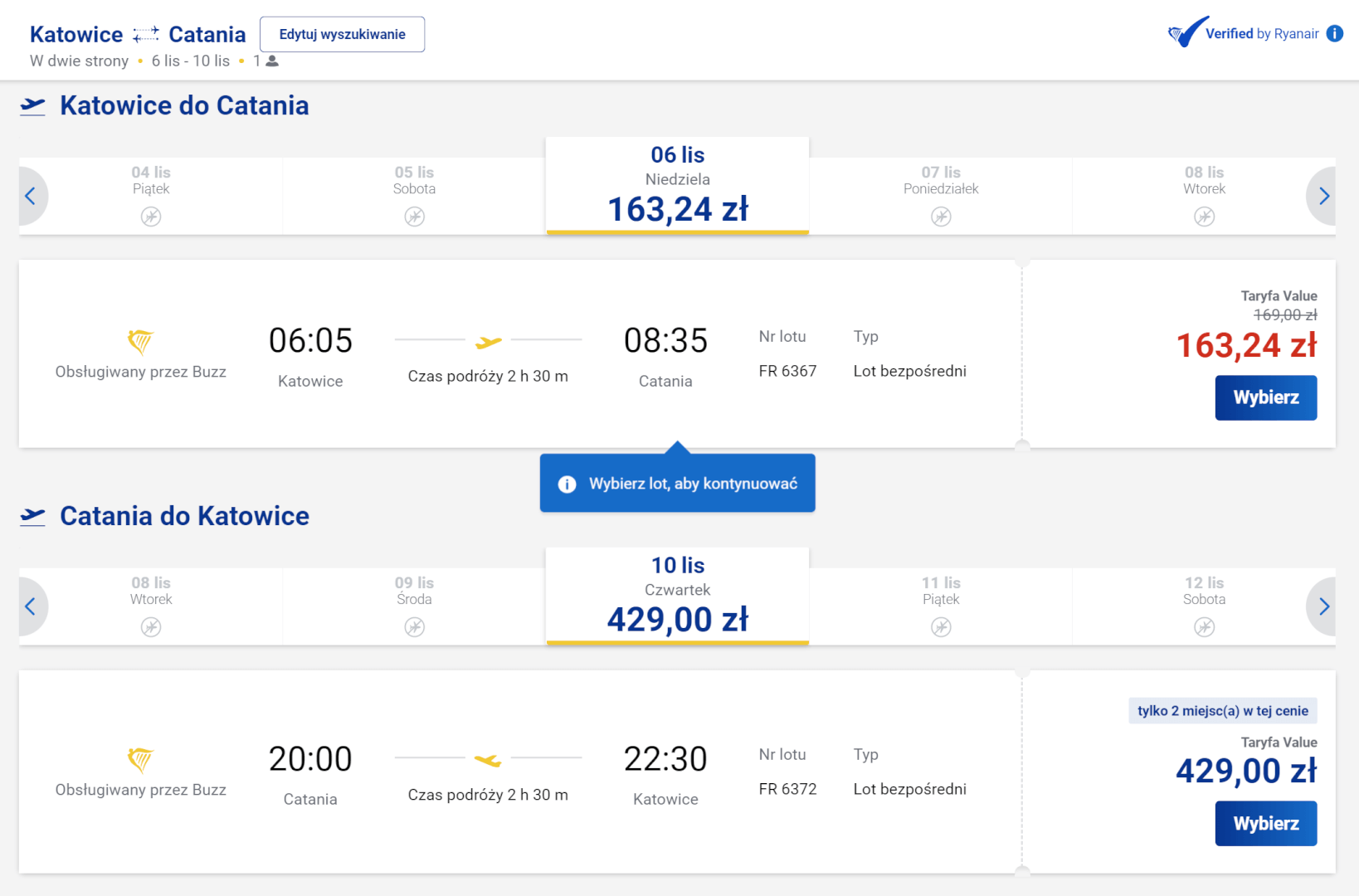Select the 12 lis Sobota return date
Viewport: 1359px width, 896px height.
coord(1204,606)
